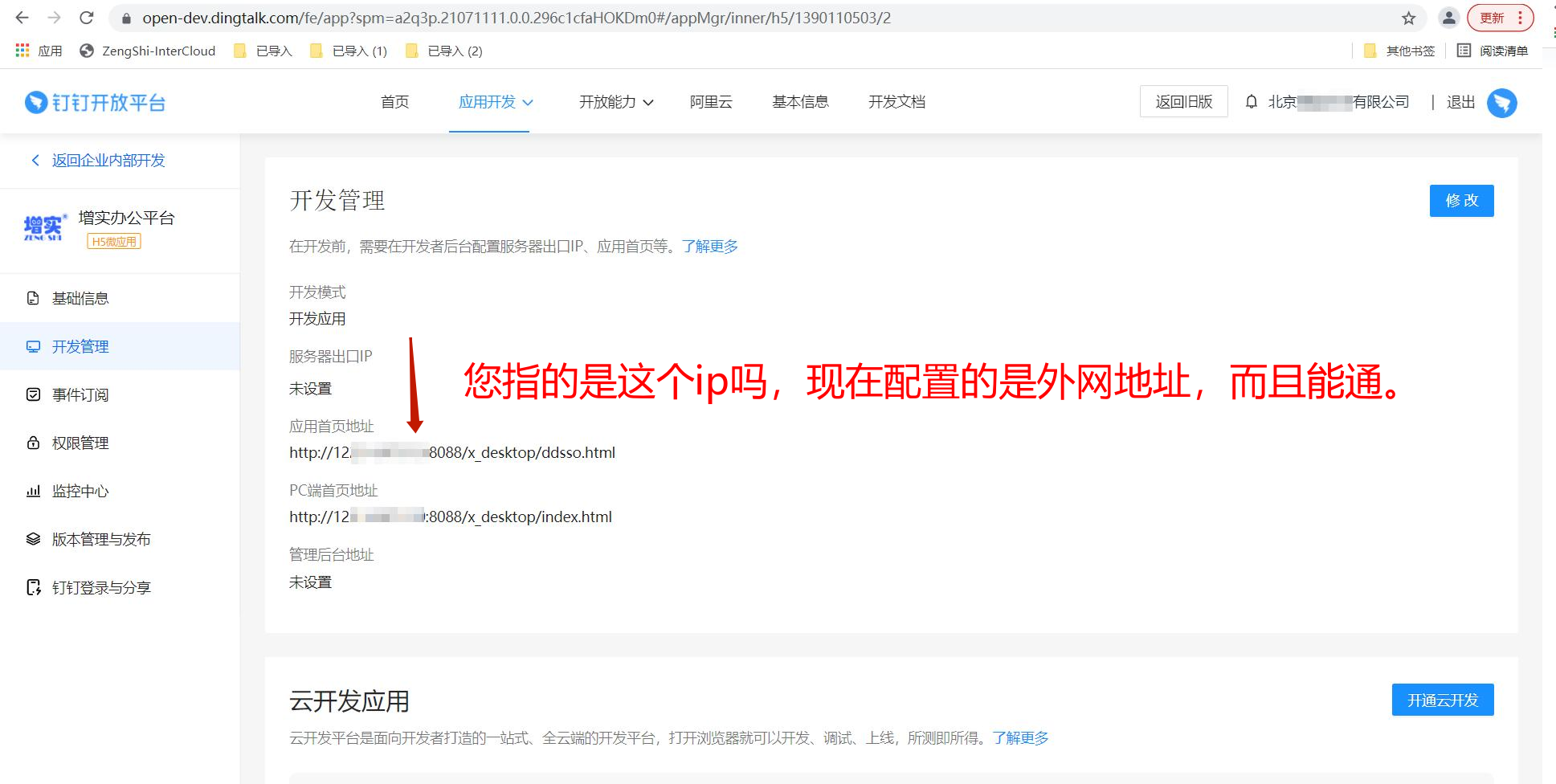1556x784 pixels.
Task: Expand the 应用开发 nav dropdown
Action: [495, 102]
